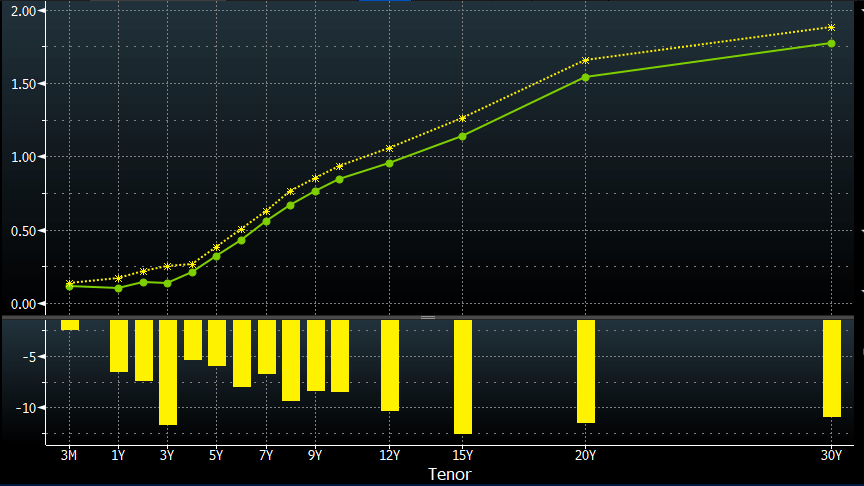864x486 pixels.
Task: Select the green 5Y data point
Action: 216,257
